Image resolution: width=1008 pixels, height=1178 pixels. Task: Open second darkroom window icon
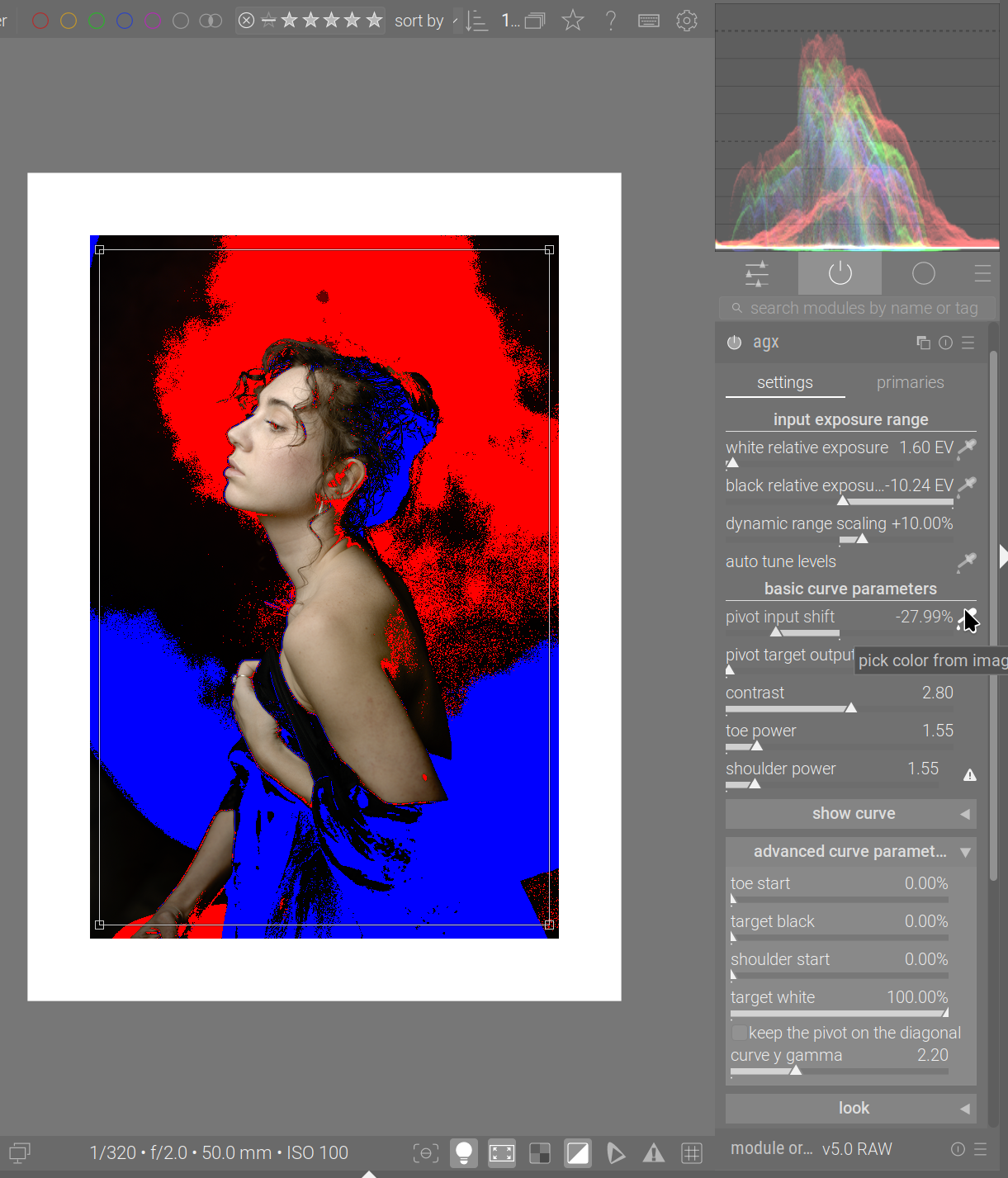(x=20, y=1152)
